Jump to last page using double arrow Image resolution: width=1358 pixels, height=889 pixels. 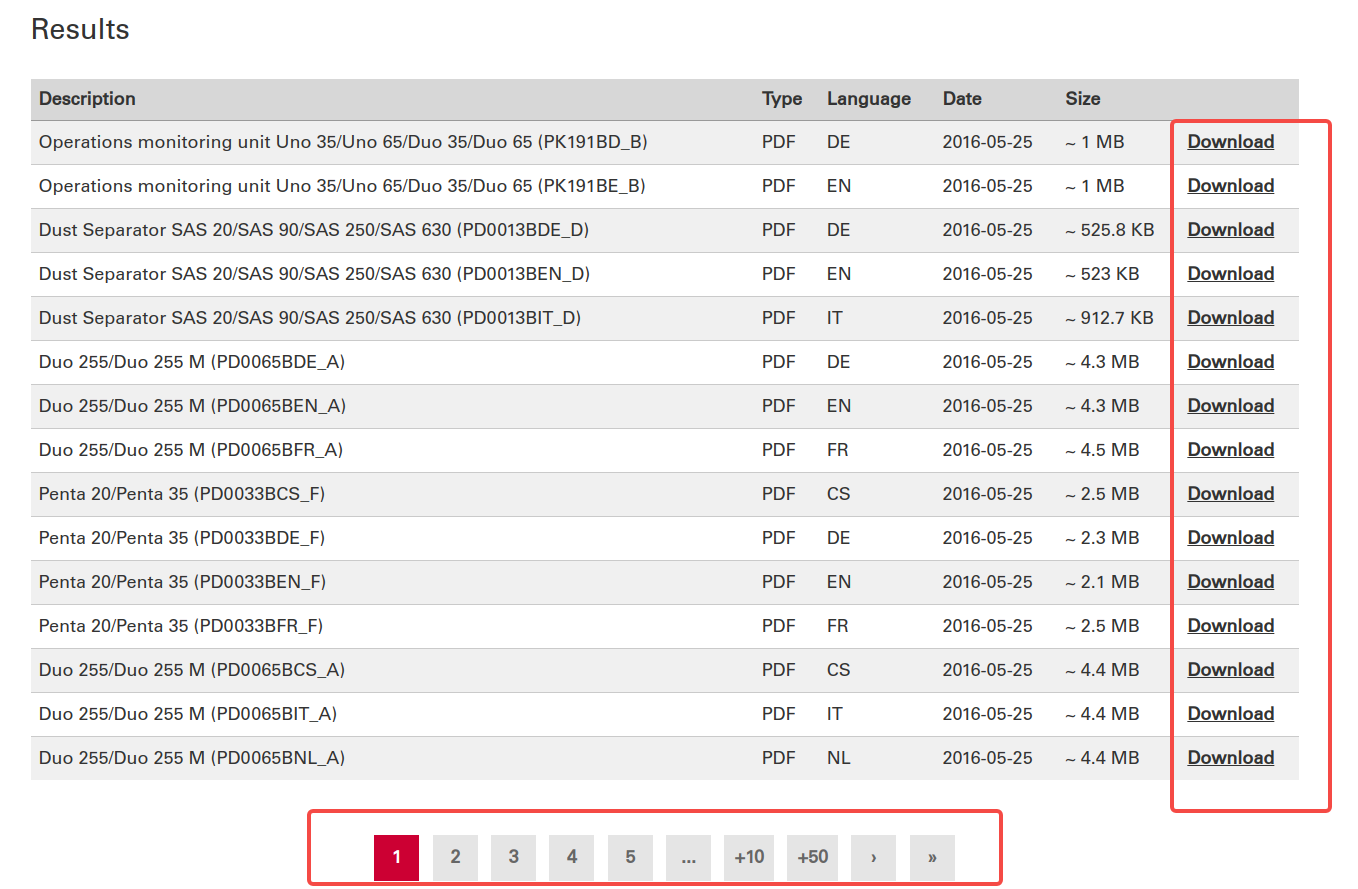coord(932,857)
